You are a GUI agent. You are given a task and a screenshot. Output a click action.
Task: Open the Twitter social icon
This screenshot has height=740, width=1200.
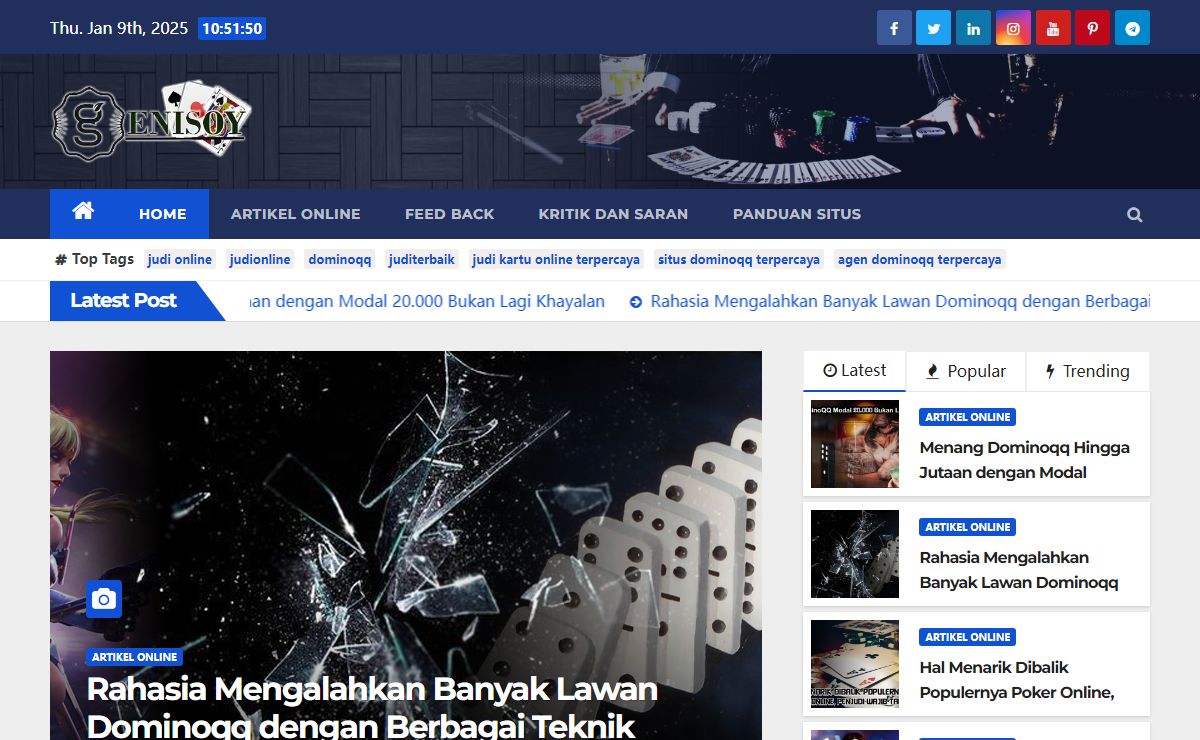pos(933,27)
